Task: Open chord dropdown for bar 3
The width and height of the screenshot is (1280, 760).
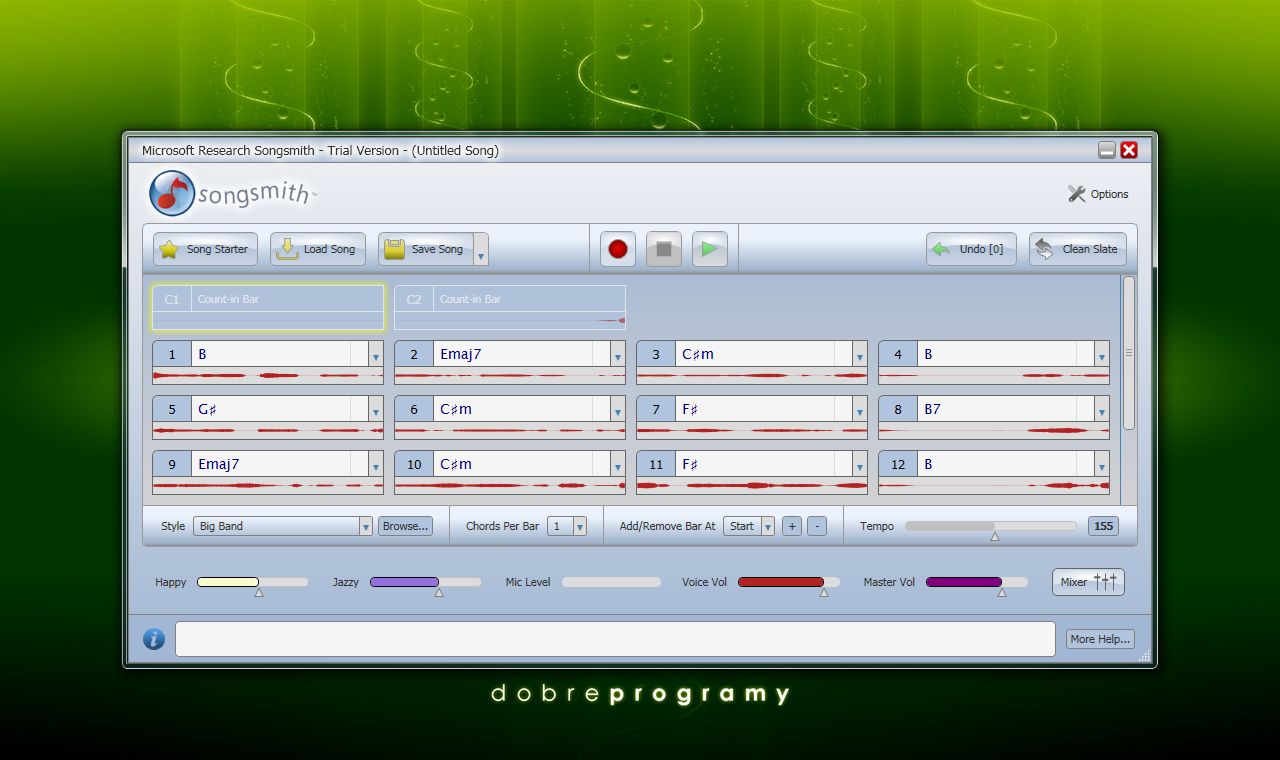Action: pyautogui.click(x=860, y=355)
